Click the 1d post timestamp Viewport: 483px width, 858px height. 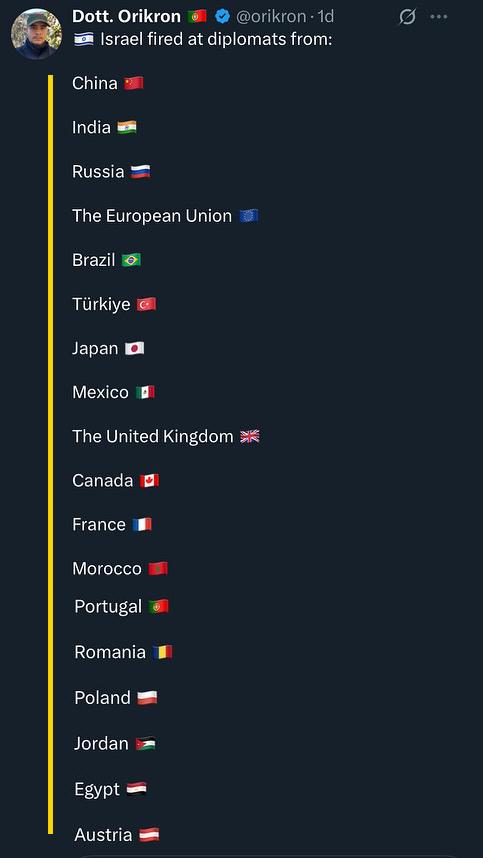point(325,17)
